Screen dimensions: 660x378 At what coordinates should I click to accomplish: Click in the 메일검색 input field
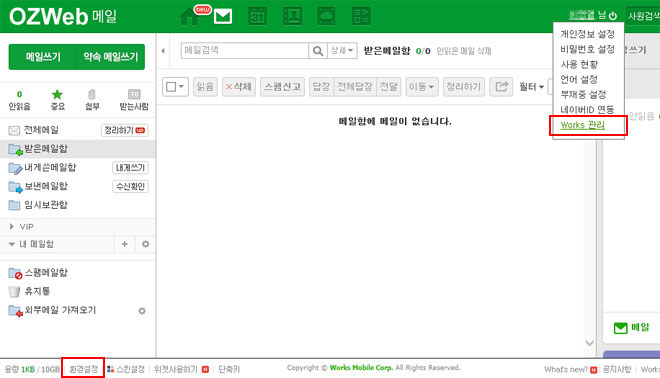pyautogui.click(x=245, y=51)
